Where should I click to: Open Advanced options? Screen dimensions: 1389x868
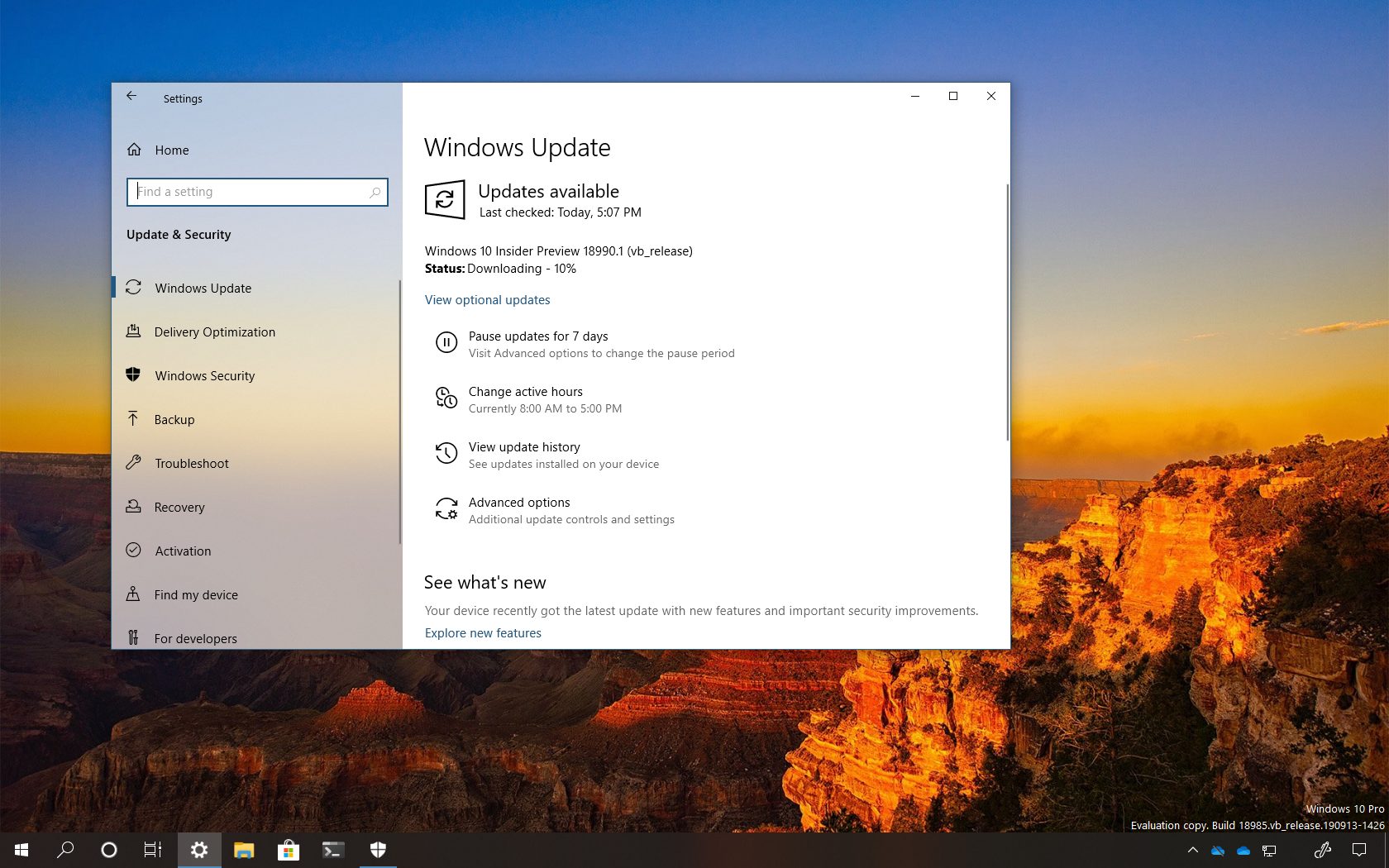[519, 503]
